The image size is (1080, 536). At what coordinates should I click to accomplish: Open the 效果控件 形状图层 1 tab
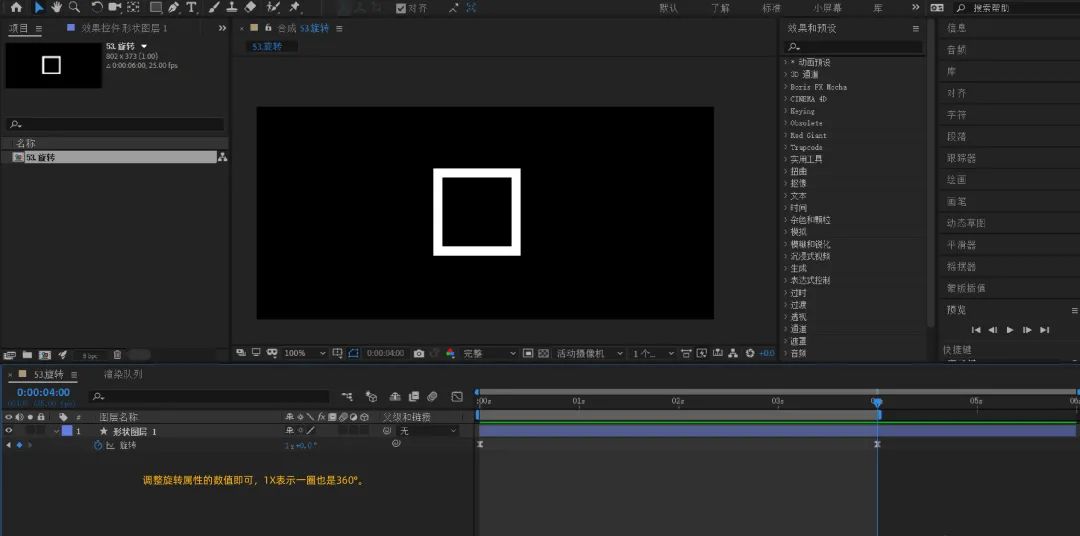(124, 28)
